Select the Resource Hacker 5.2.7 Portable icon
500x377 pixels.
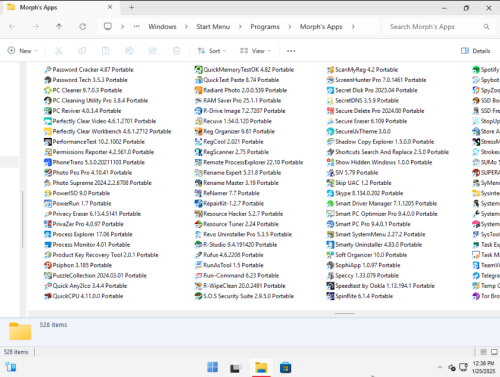(198, 214)
